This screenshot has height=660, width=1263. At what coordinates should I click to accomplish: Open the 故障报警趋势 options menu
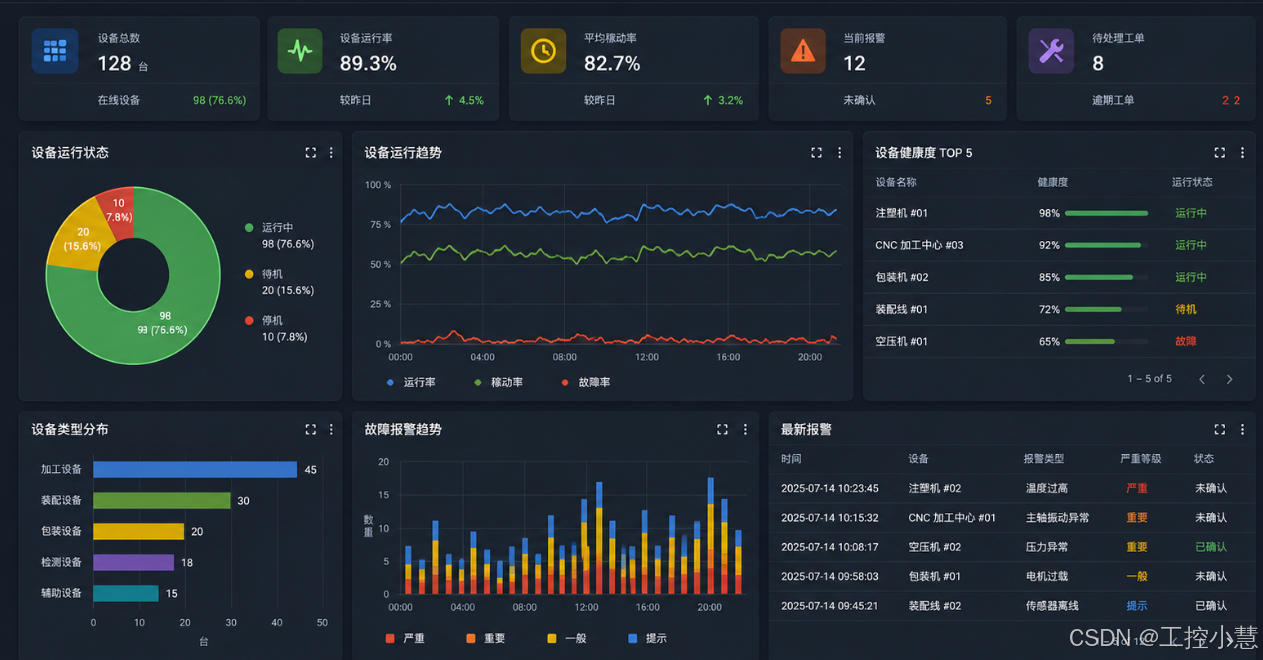tap(745, 429)
